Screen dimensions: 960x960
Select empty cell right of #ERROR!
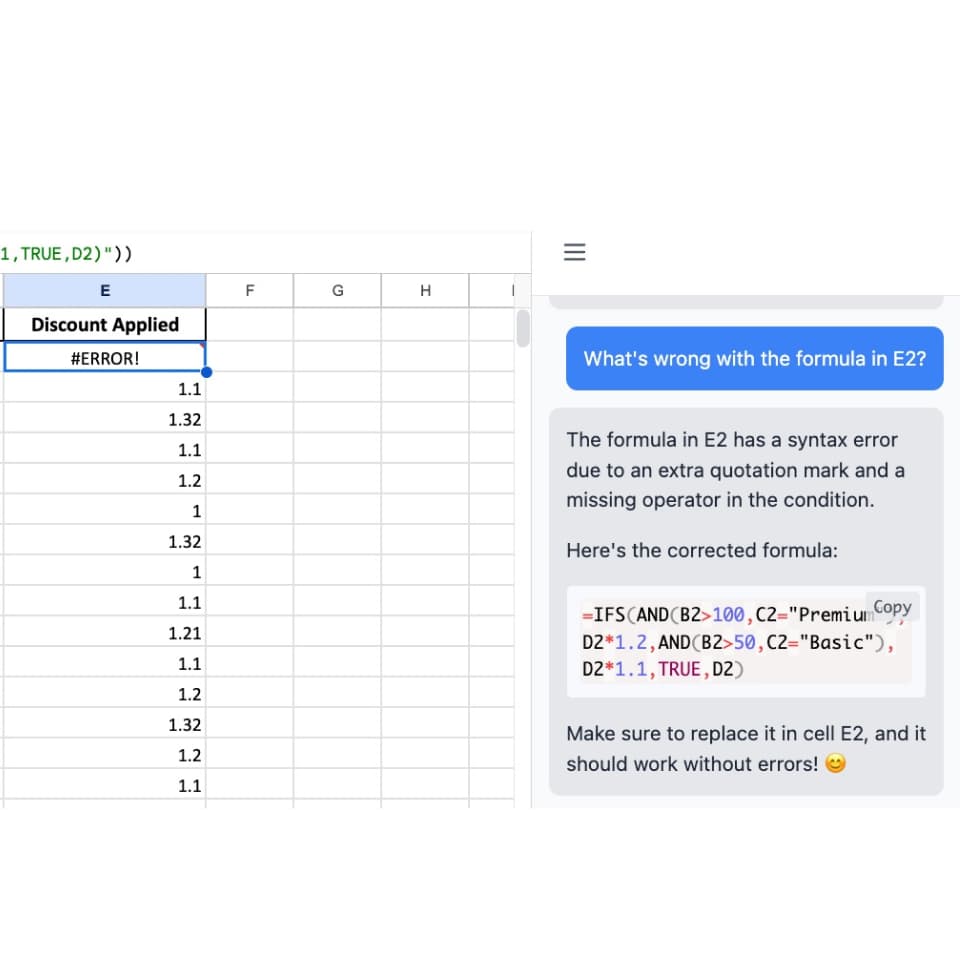(x=249, y=358)
